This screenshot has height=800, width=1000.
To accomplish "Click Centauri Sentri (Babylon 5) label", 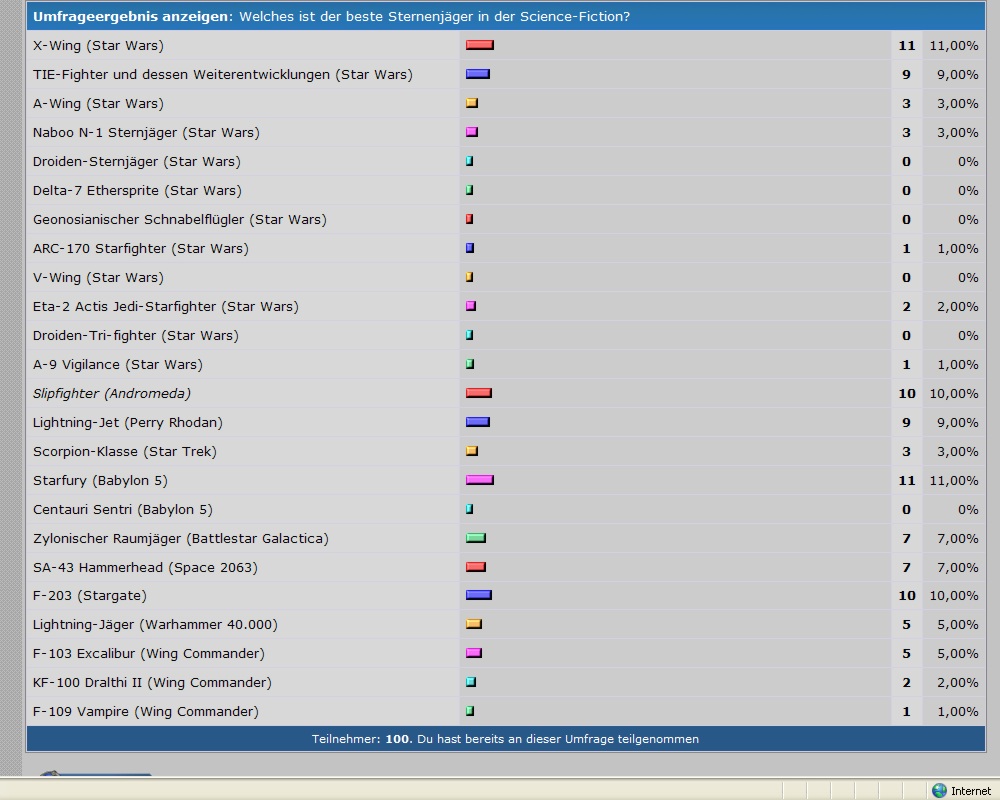I will [x=122, y=509].
